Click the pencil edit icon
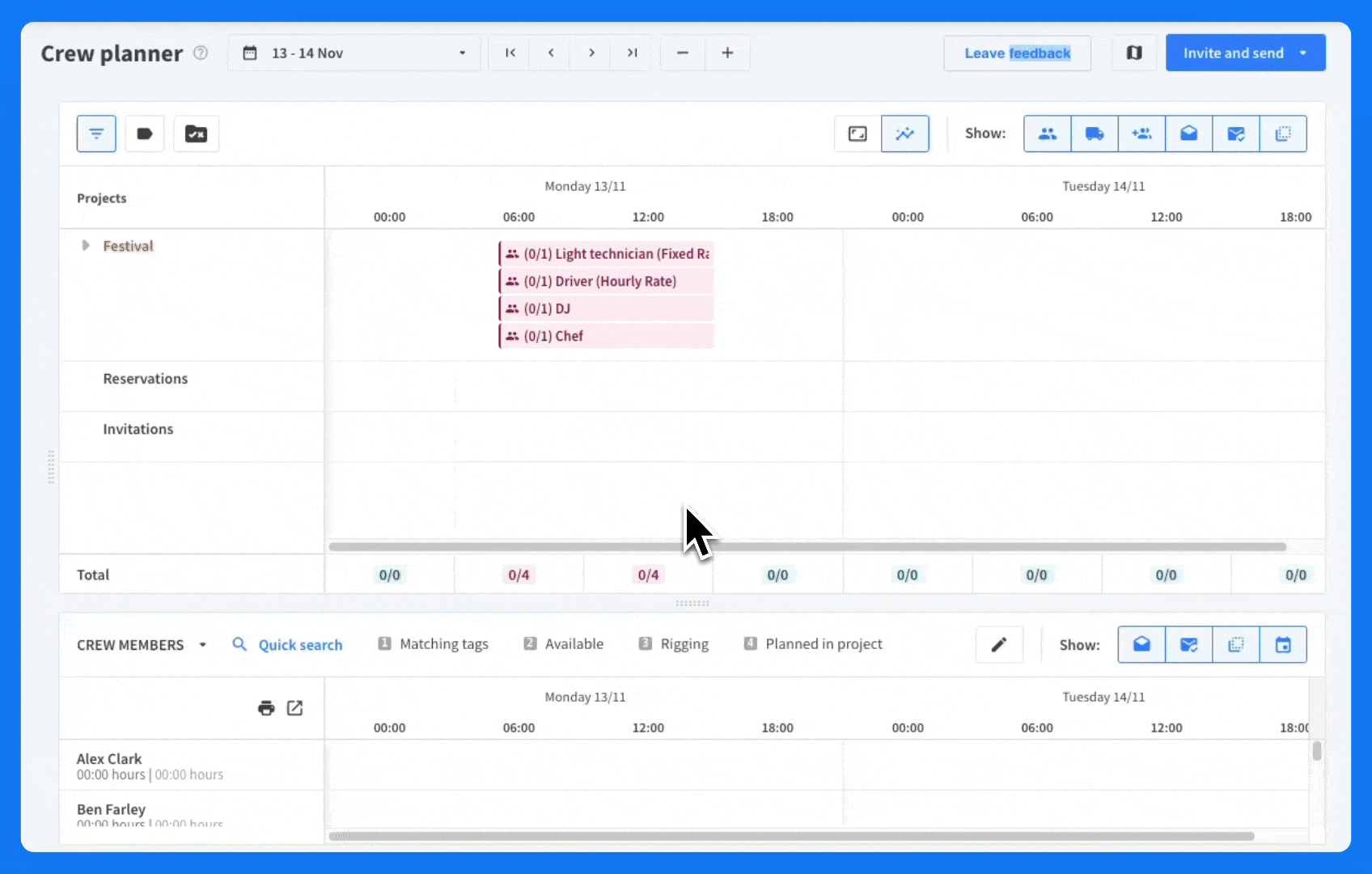This screenshot has width=1372, height=874. pyautogui.click(x=999, y=645)
